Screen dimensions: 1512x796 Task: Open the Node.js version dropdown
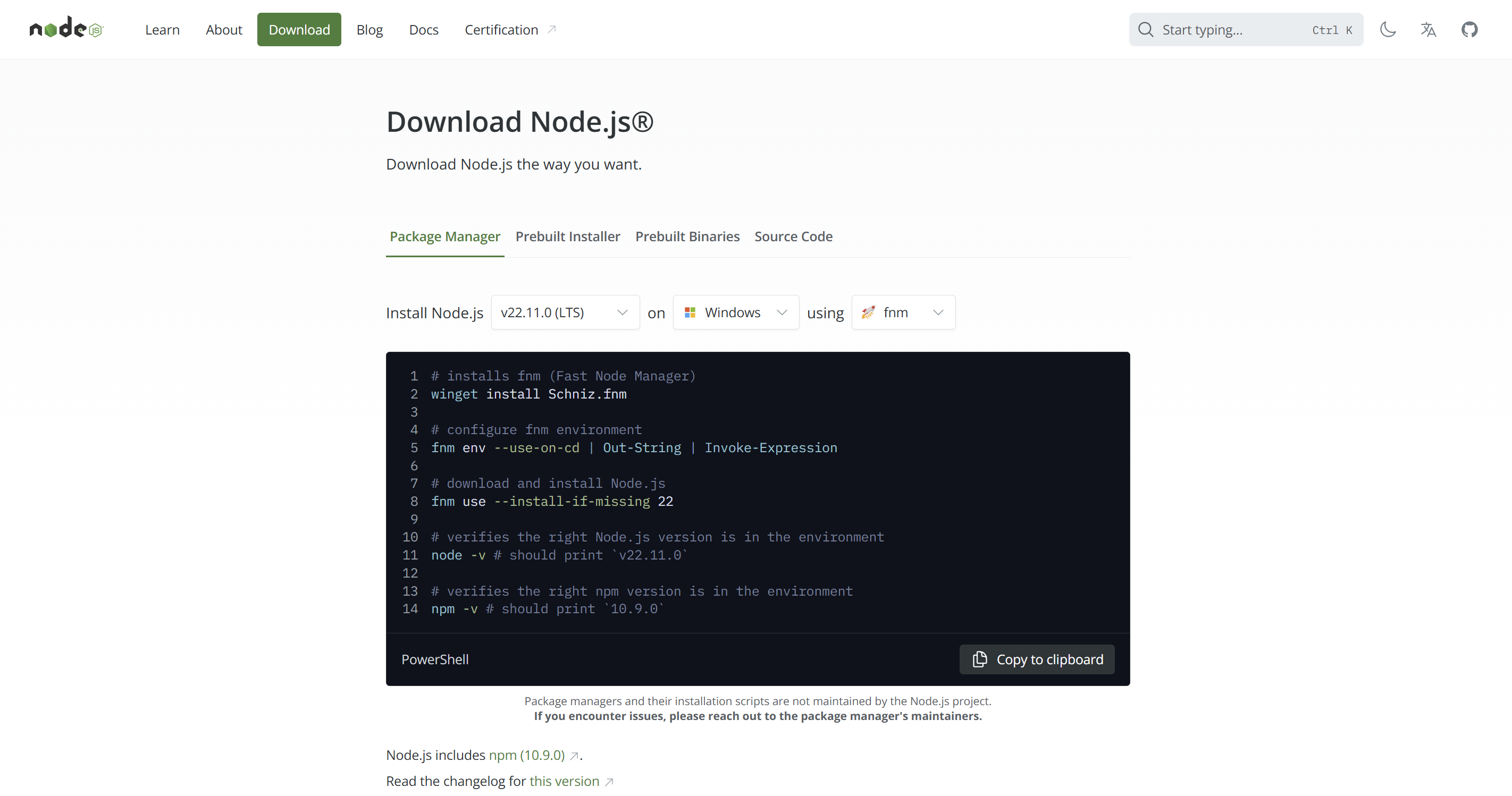tap(565, 312)
